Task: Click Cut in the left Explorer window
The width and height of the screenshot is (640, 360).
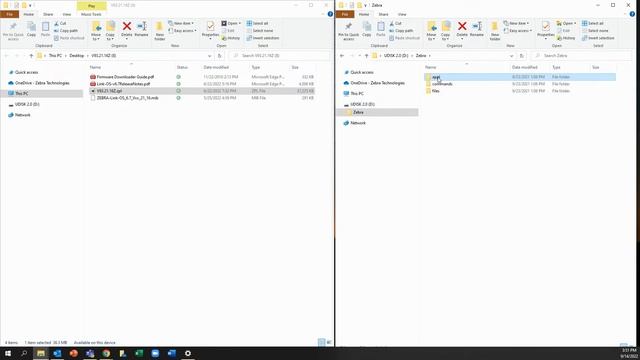Action: (x=60, y=24)
